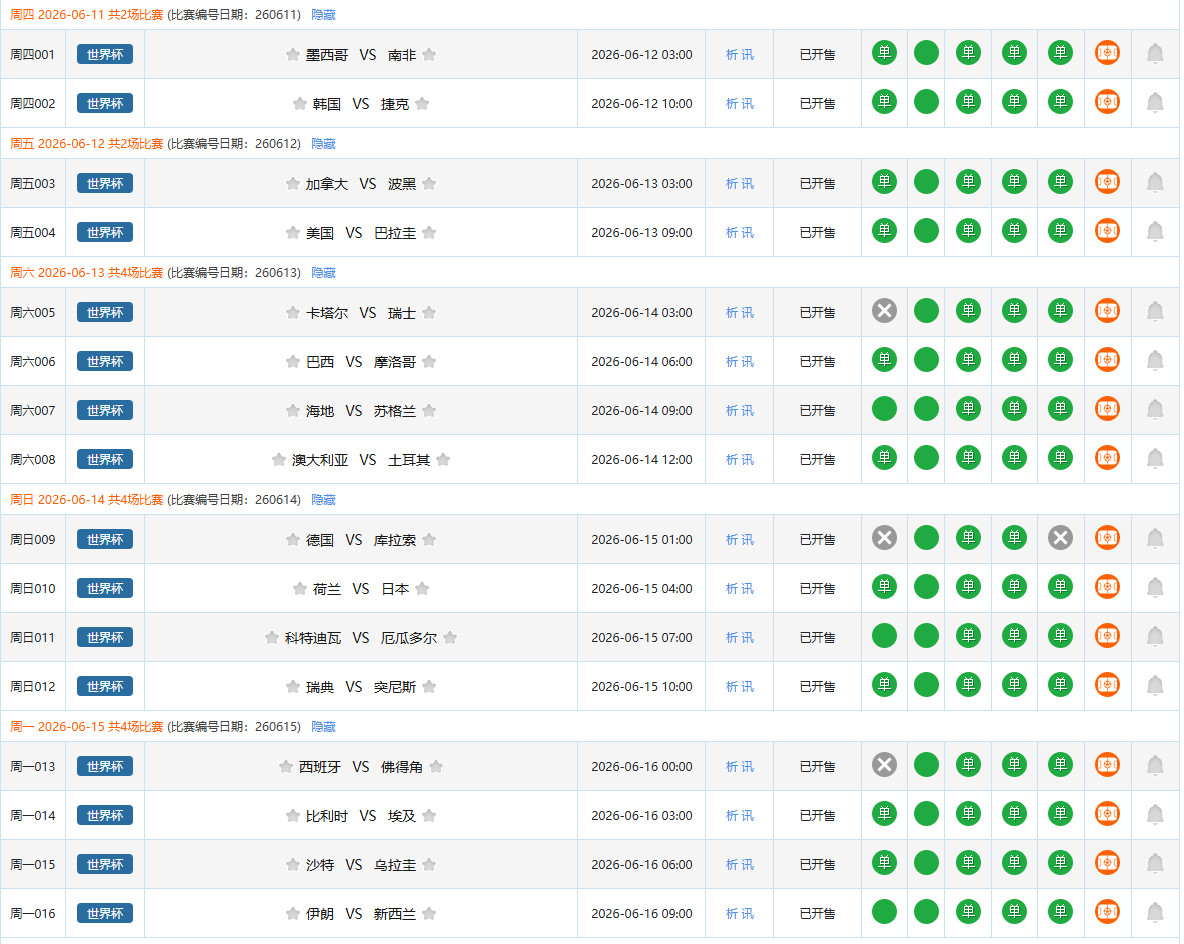Click the plain green circle in row 周四001
1184x944 pixels.
tap(926, 53)
